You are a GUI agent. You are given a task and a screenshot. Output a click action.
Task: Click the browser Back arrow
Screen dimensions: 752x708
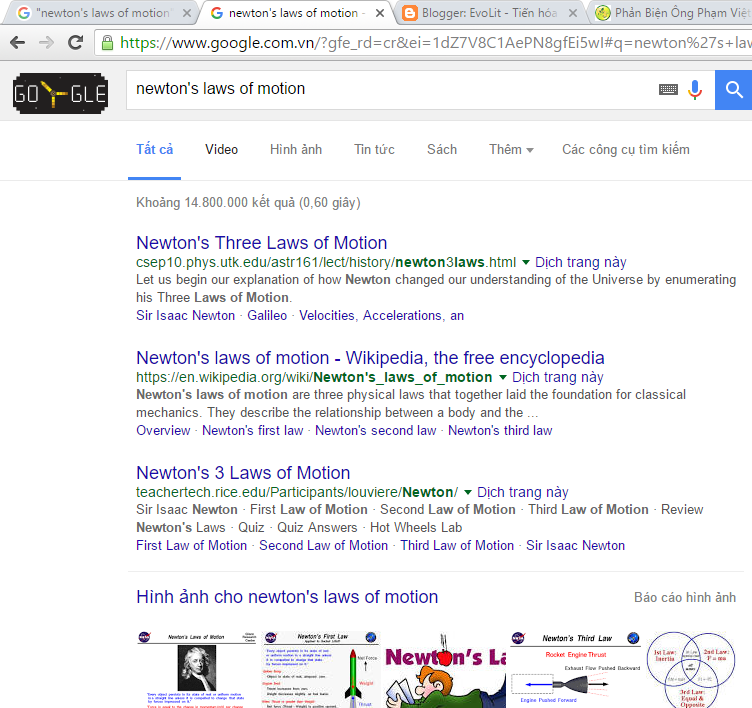pos(18,43)
